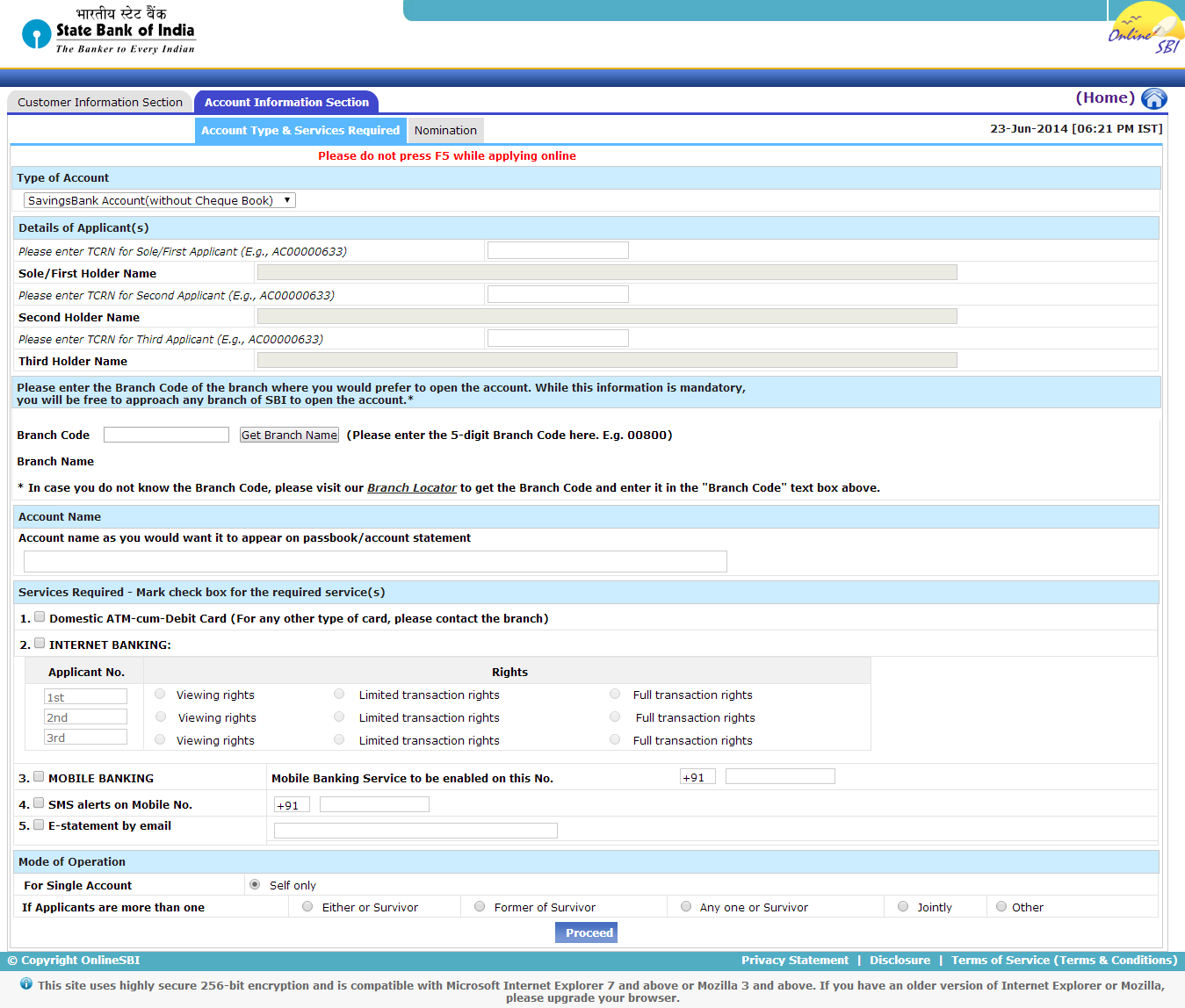Viewport: 1185px width, 1008px height.
Task: Click the Account Name text field
Action: pos(375,561)
